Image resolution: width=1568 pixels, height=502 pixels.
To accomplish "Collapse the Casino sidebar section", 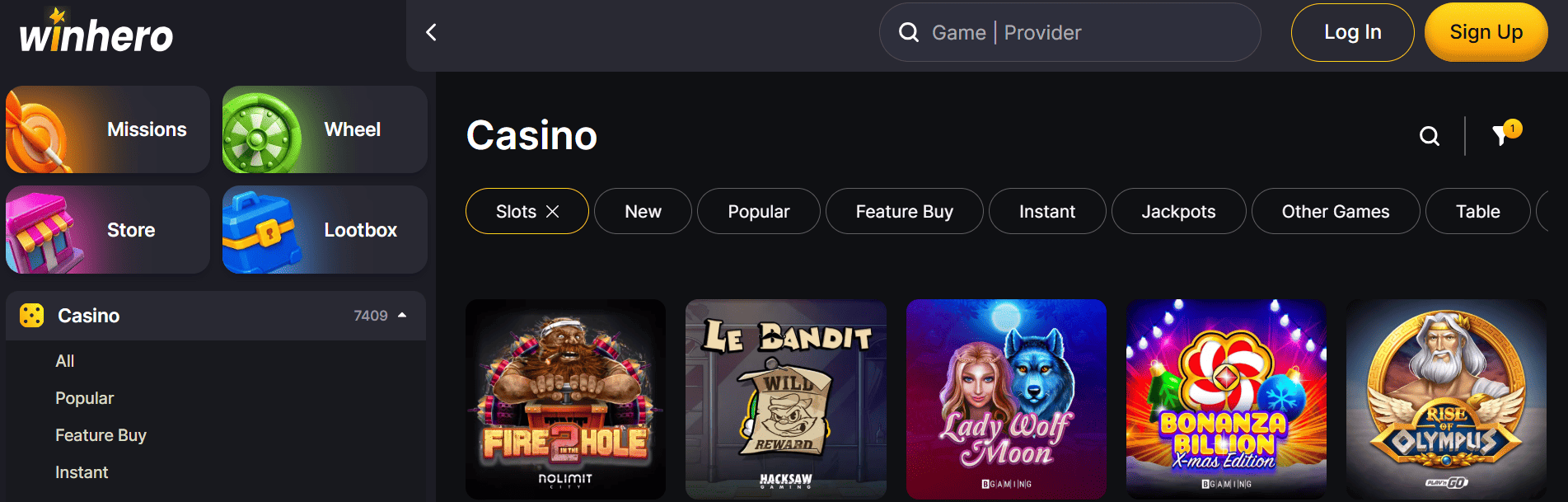I will click(x=402, y=316).
